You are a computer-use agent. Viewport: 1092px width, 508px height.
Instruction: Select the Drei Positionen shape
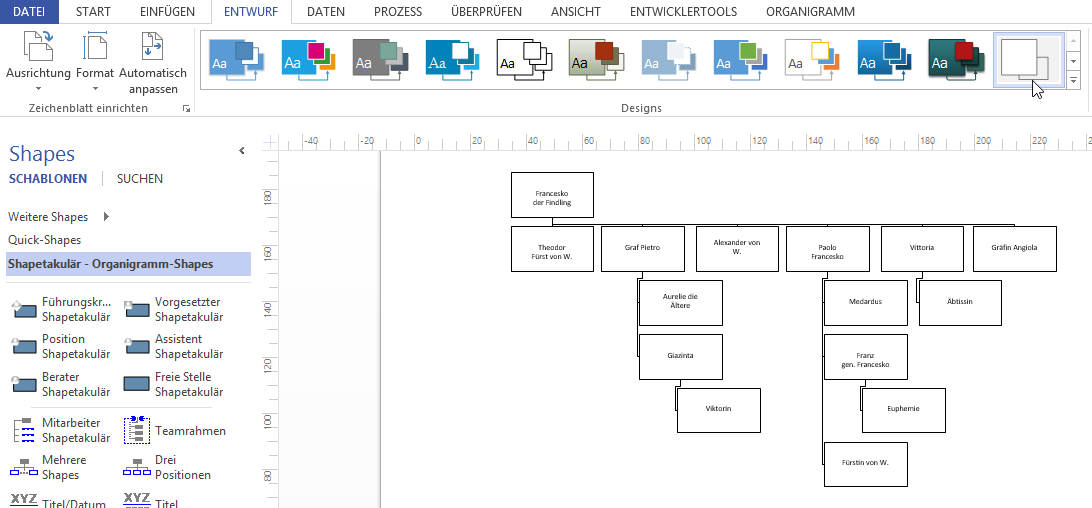click(x=138, y=467)
